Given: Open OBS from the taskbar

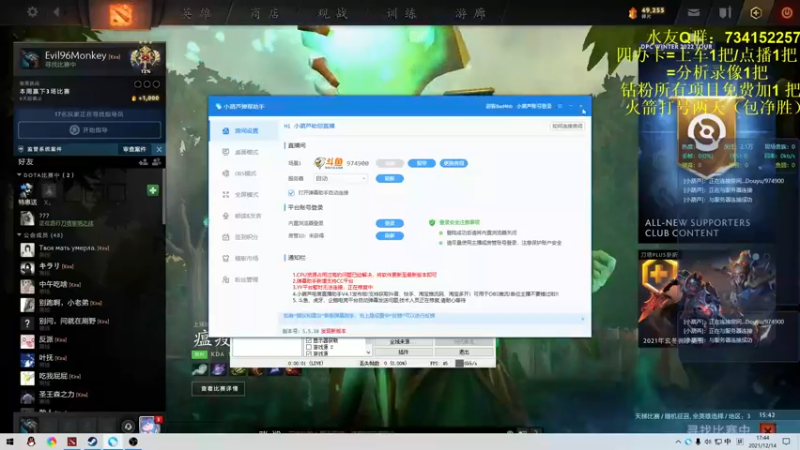Looking at the screenshot, I should pos(133,441).
